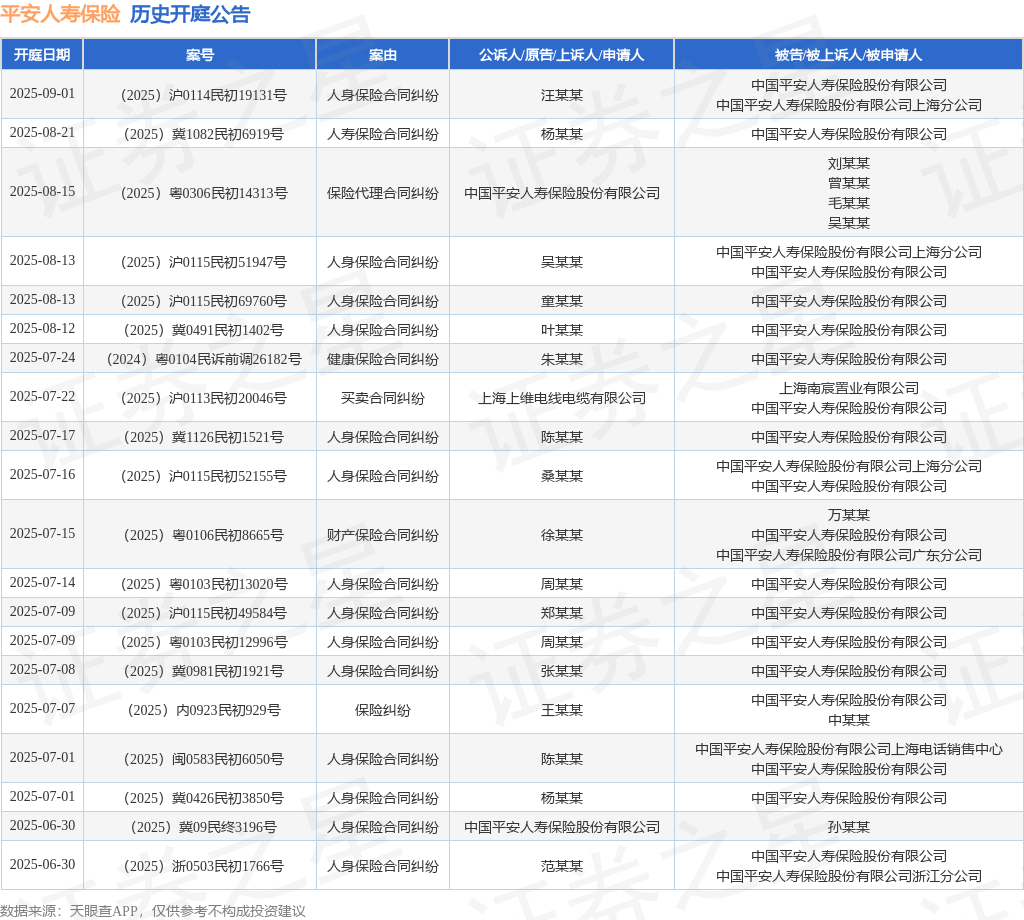
Task: Click plaintiff name 叶某某
Action: (562, 330)
